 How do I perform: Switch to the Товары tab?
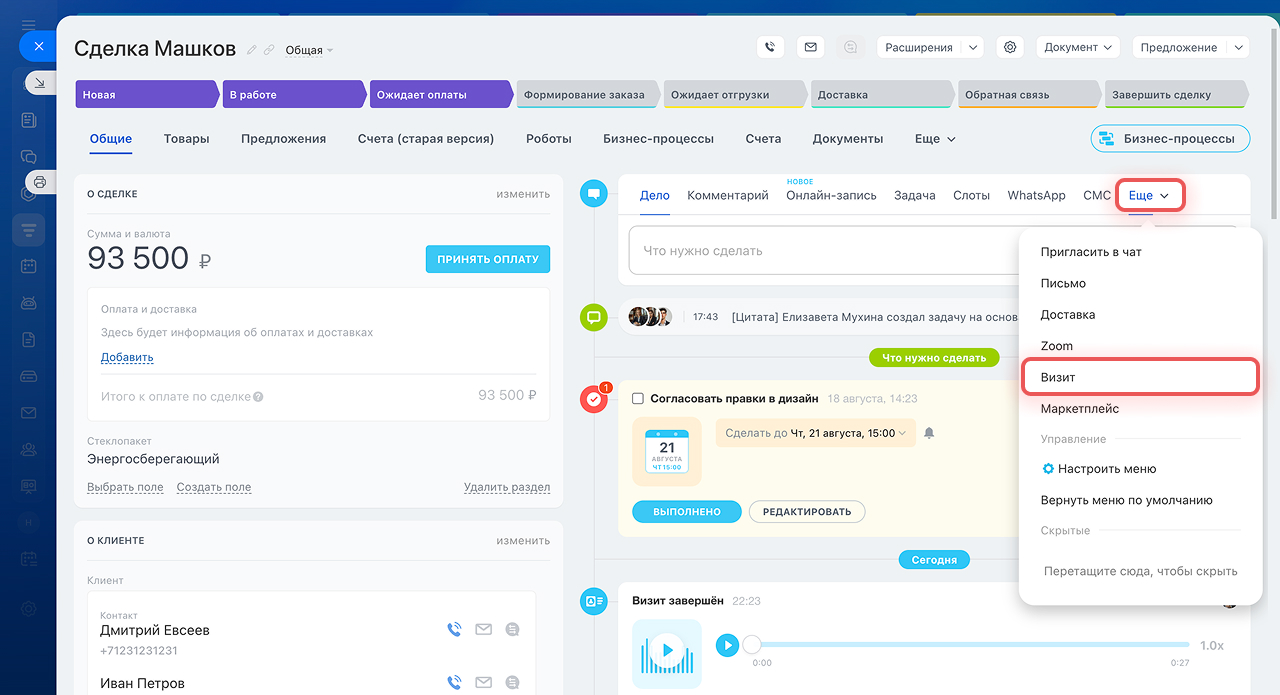click(x=186, y=139)
